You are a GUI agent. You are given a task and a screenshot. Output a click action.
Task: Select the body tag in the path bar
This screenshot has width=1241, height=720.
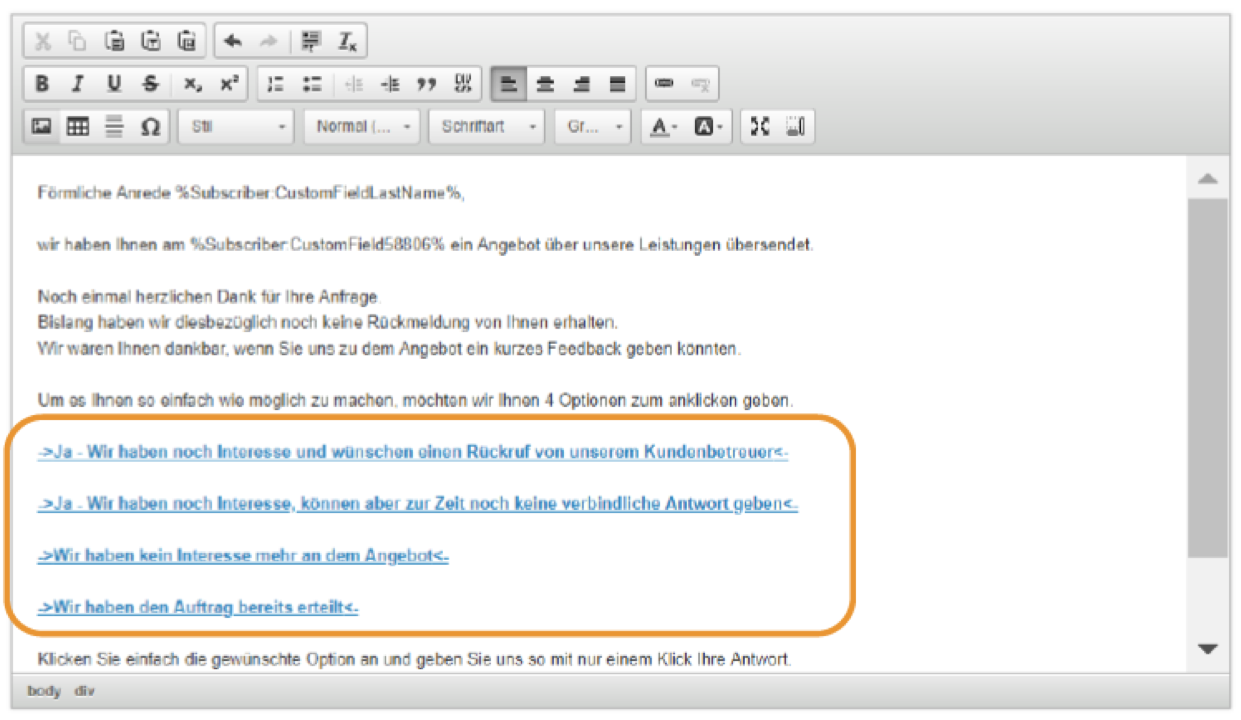click(44, 691)
